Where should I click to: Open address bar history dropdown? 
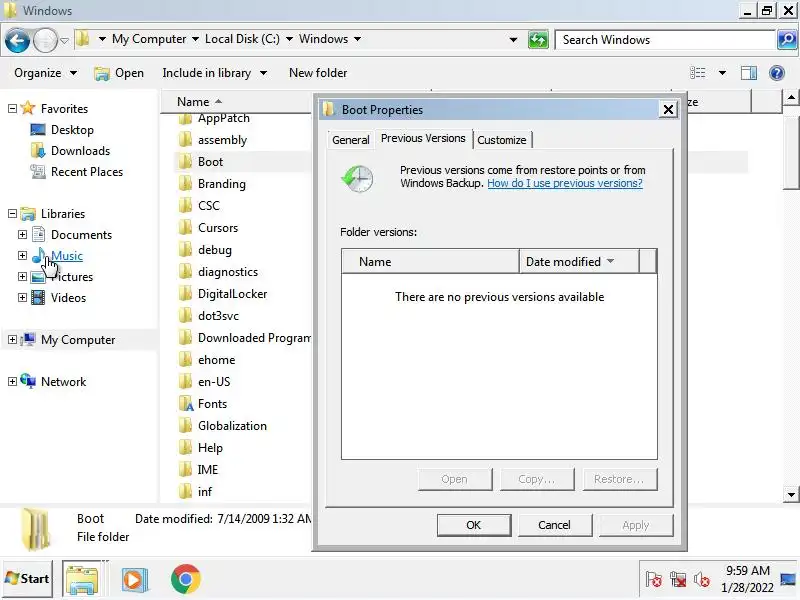coord(513,40)
